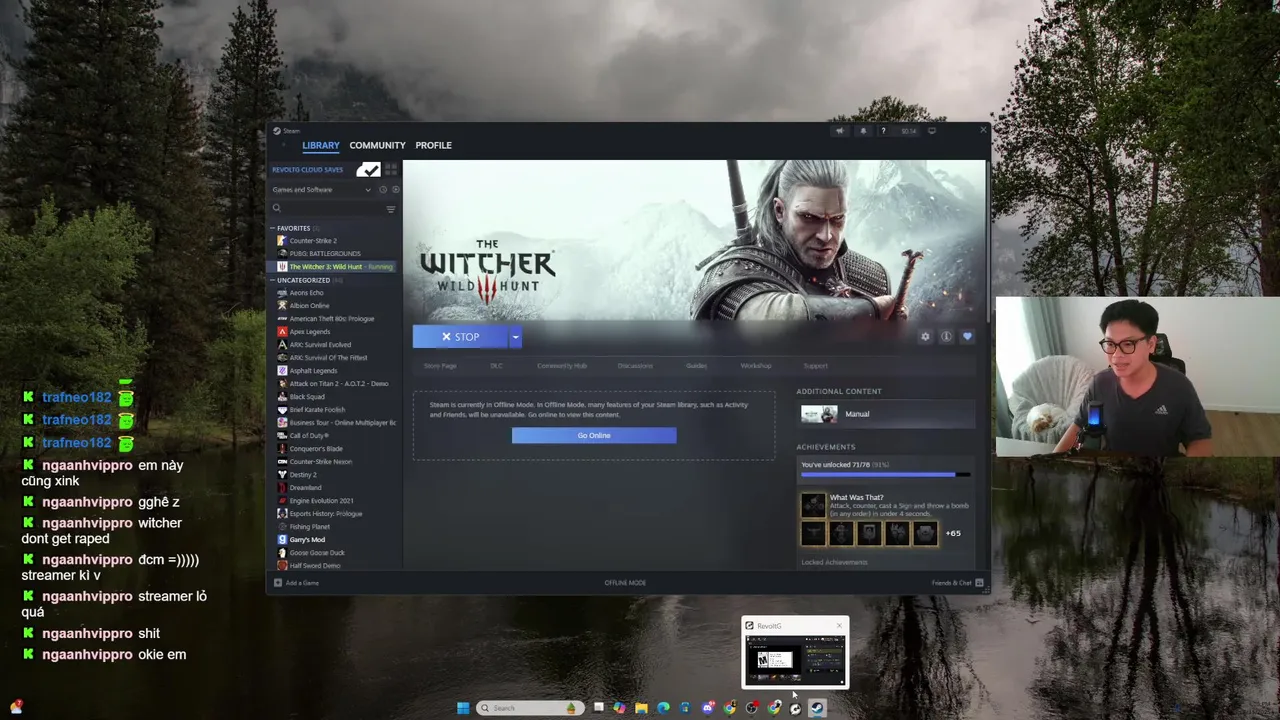
Task: Click the What Was That? achievement icon
Action: [x=813, y=503]
